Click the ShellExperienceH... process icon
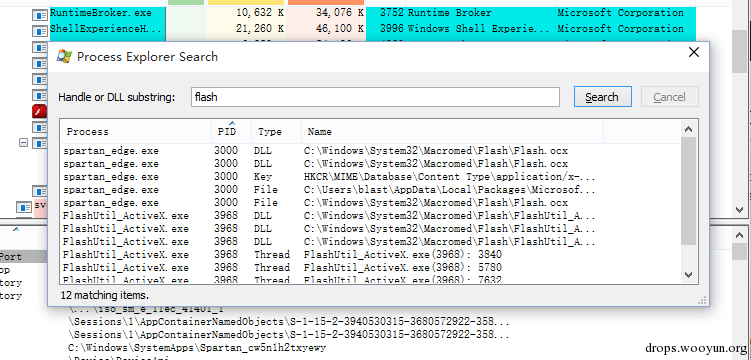Image resolution: width=751 pixels, height=360 pixels. click(x=39, y=31)
